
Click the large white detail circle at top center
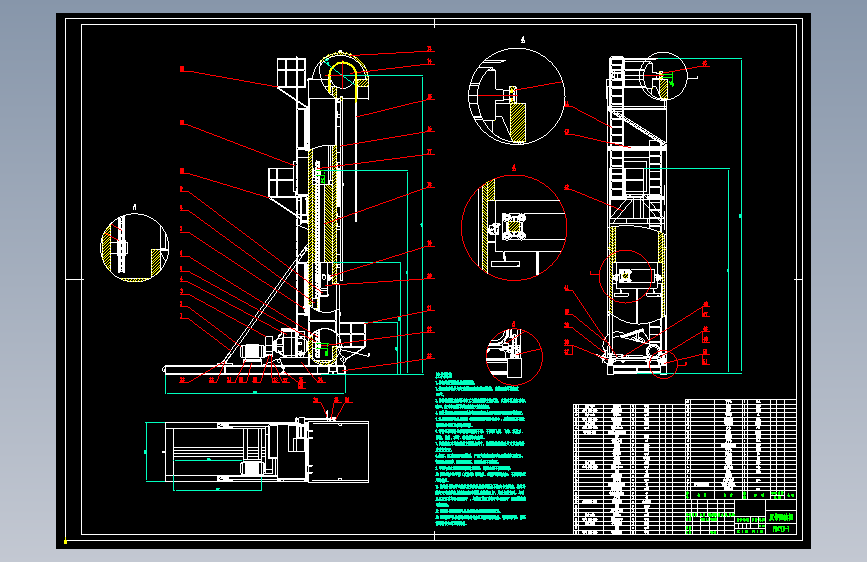[x=516, y=96]
